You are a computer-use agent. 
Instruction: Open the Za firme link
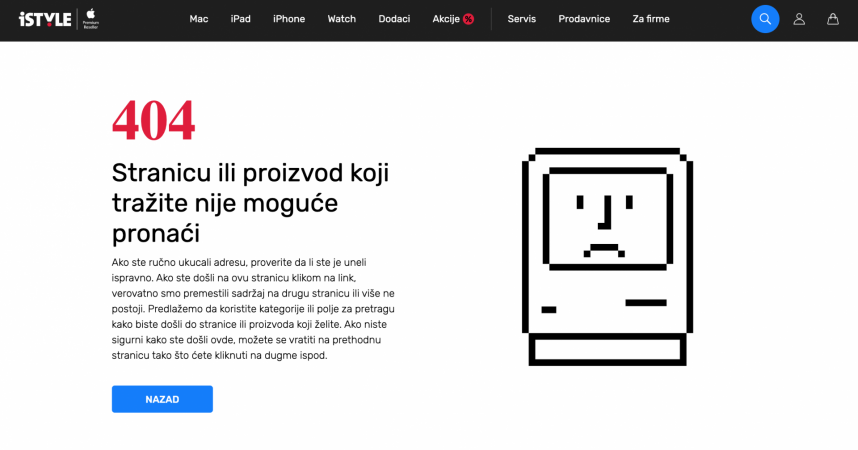pos(651,19)
